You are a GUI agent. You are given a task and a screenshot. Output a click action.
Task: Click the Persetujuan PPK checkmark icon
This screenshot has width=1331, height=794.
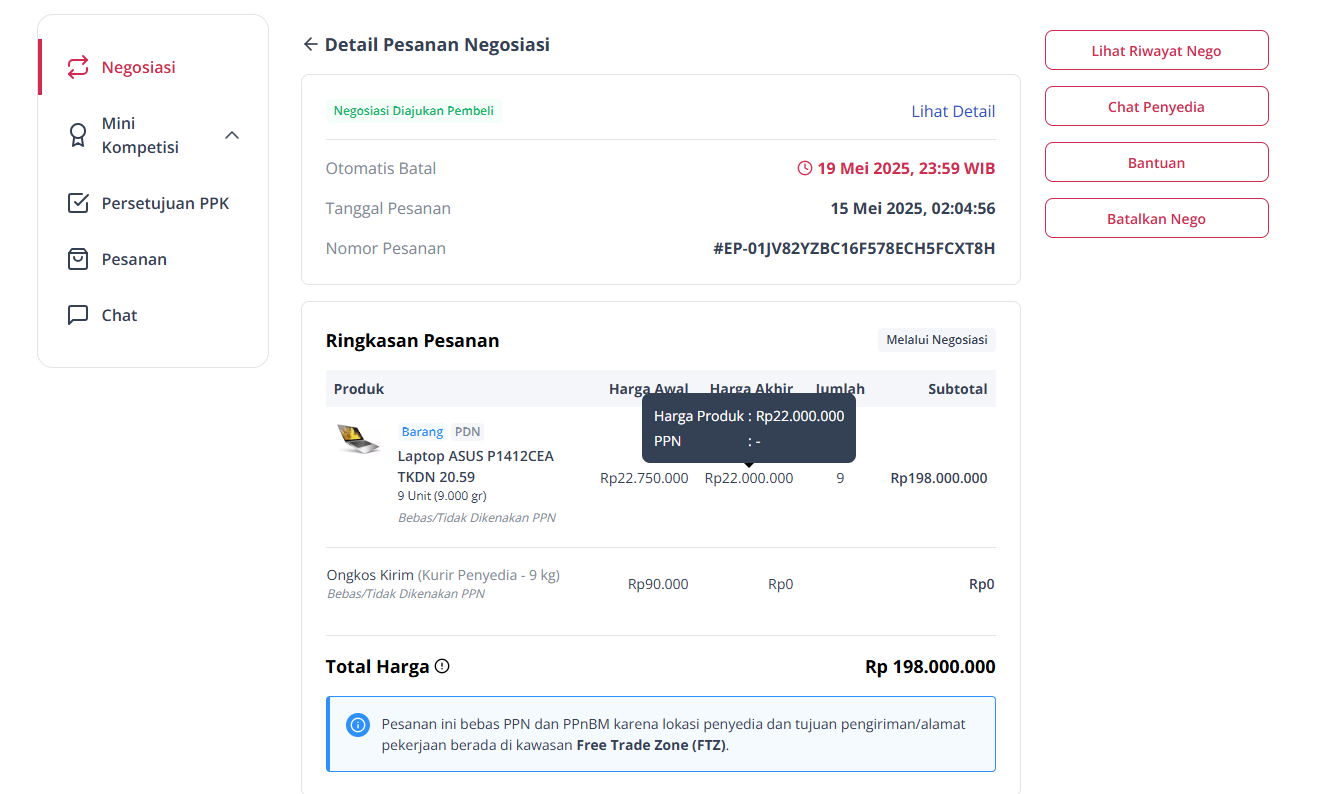pyautogui.click(x=78, y=203)
